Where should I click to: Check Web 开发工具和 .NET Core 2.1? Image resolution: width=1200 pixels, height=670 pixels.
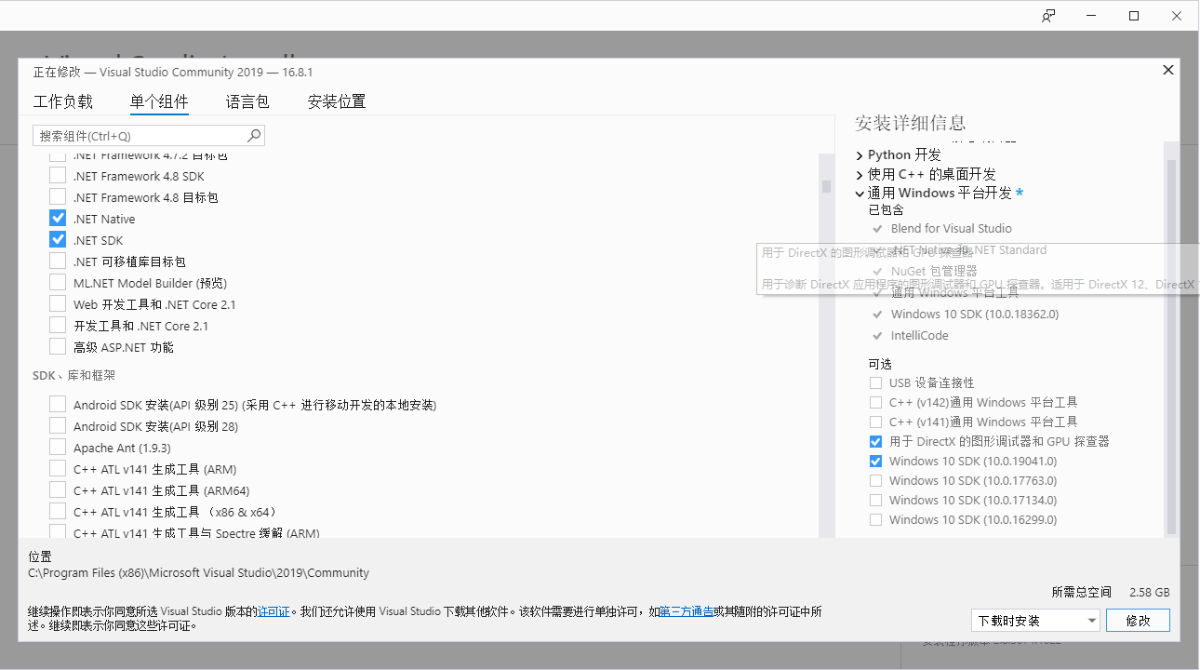[x=58, y=304]
